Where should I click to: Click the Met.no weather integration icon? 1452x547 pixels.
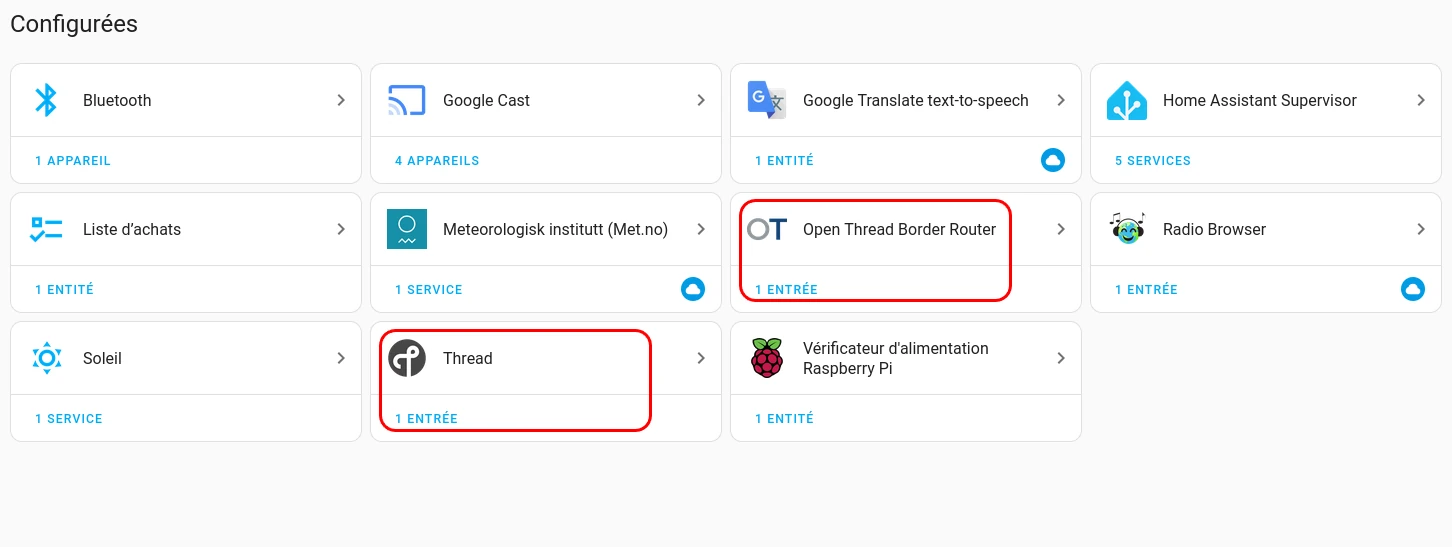click(x=407, y=229)
